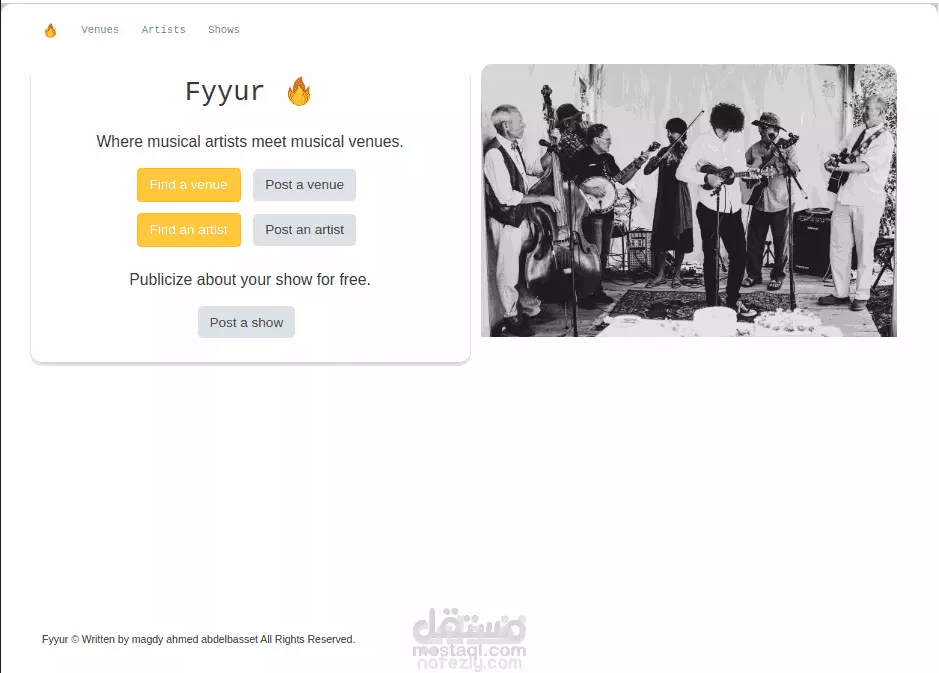Viewport: 939px width, 673px height.
Task: Select the Post an artist button
Action: click(304, 230)
